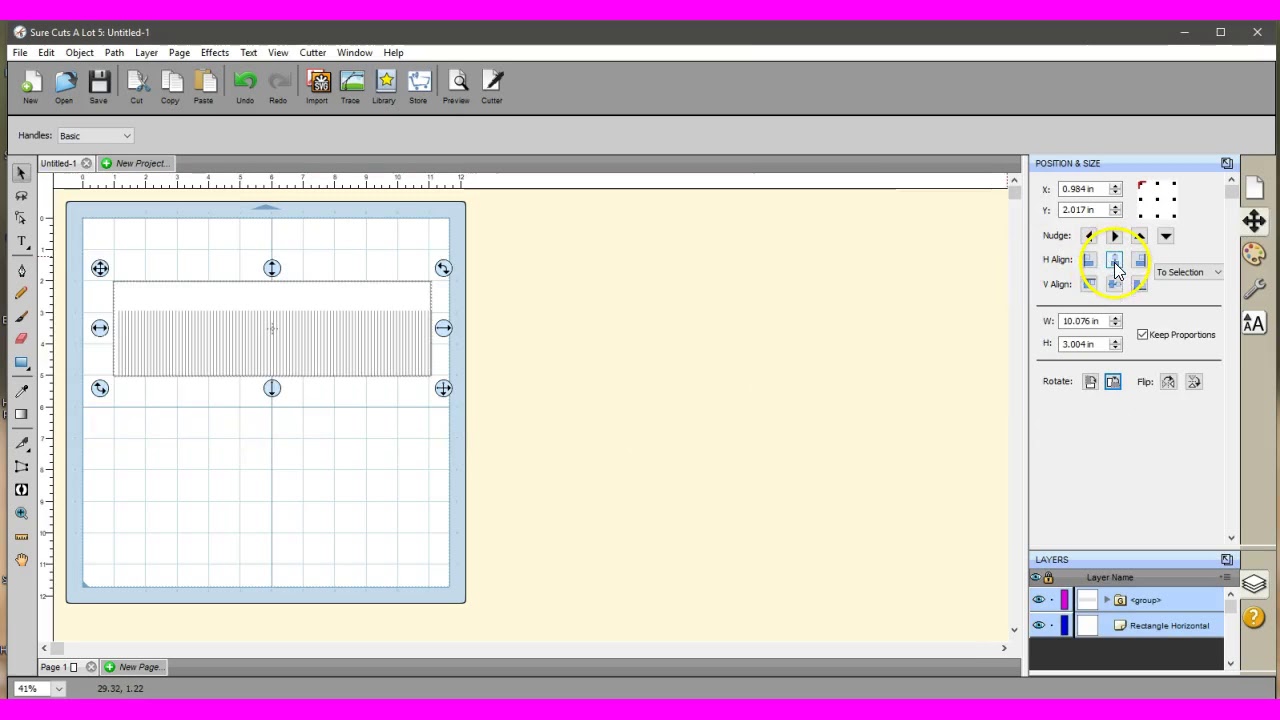Open the Library from toolbar
1280x720 pixels.
384,87
